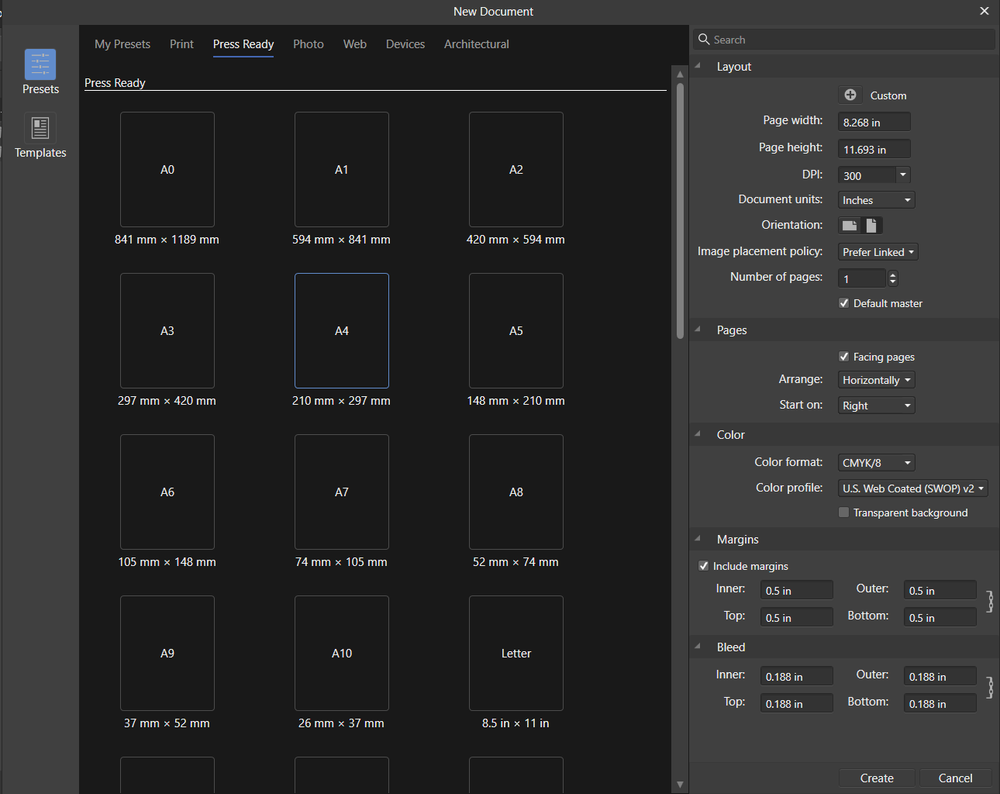Select the A2 preset thumbnail
1000x794 pixels.
pos(516,170)
